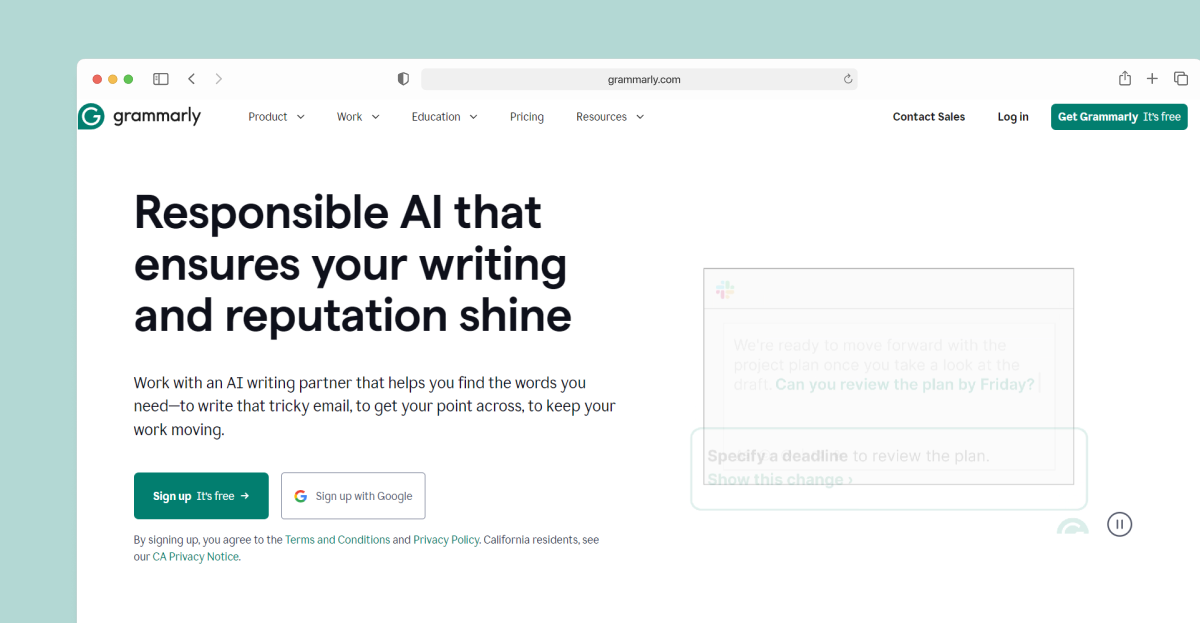Click the Log in link
The width and height of the screenshot is (1200, 623).
tap(1013, 117)
